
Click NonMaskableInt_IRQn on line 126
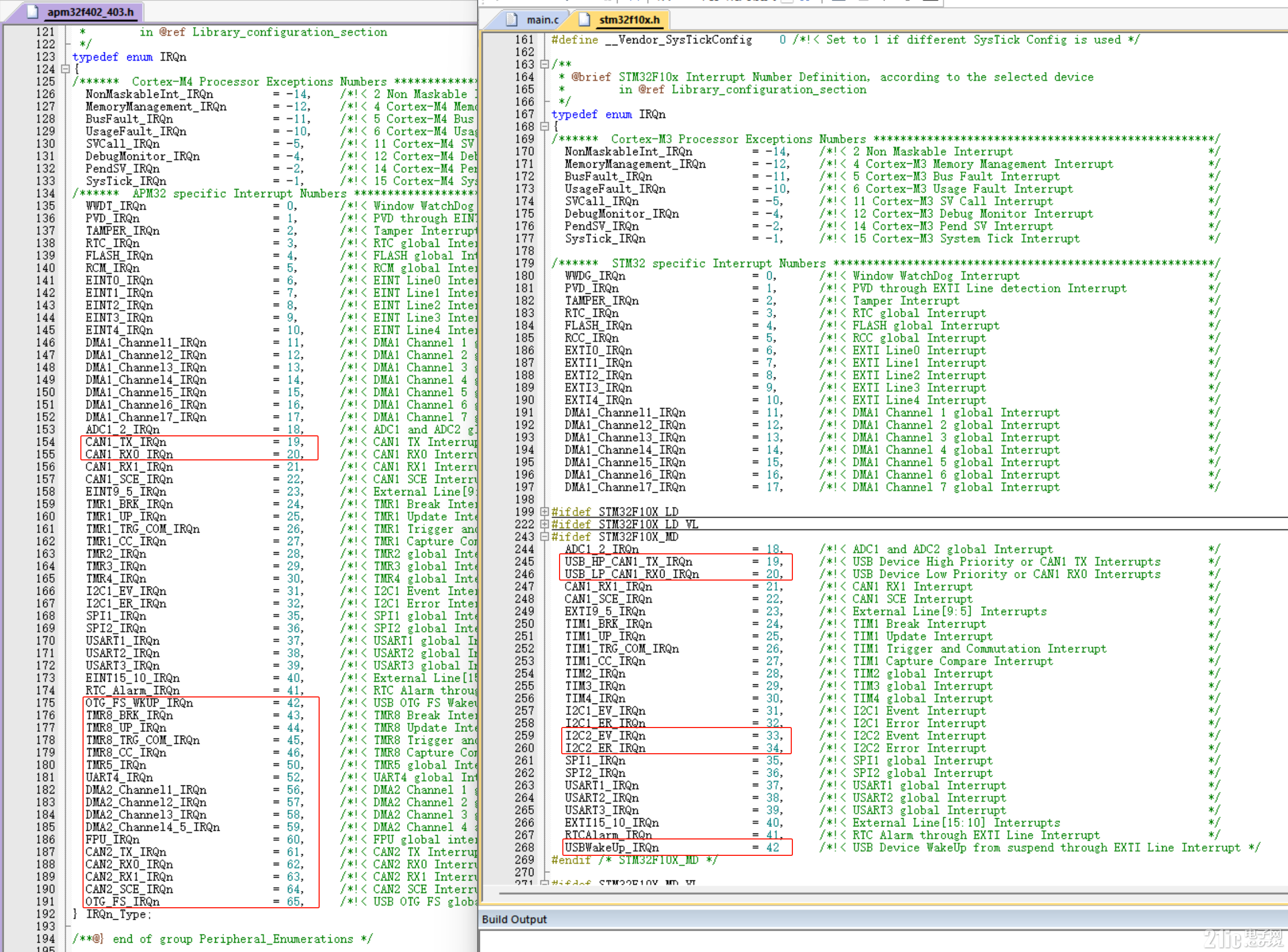pyautogui.click(x=149, y=94)
